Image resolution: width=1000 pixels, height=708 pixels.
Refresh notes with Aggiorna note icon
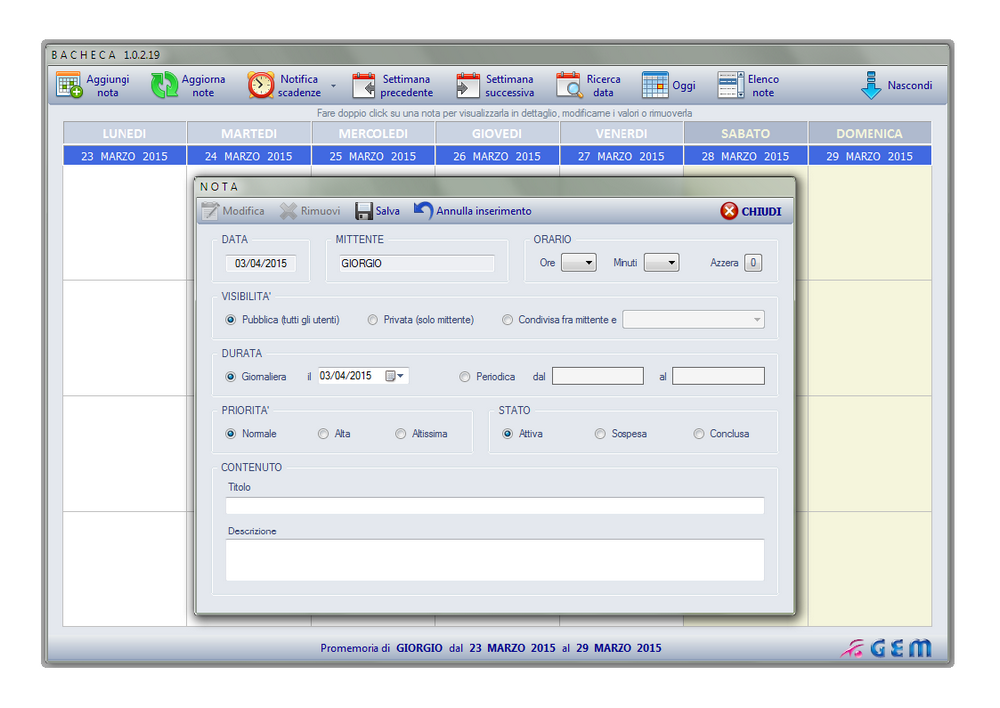pos(164,86)
